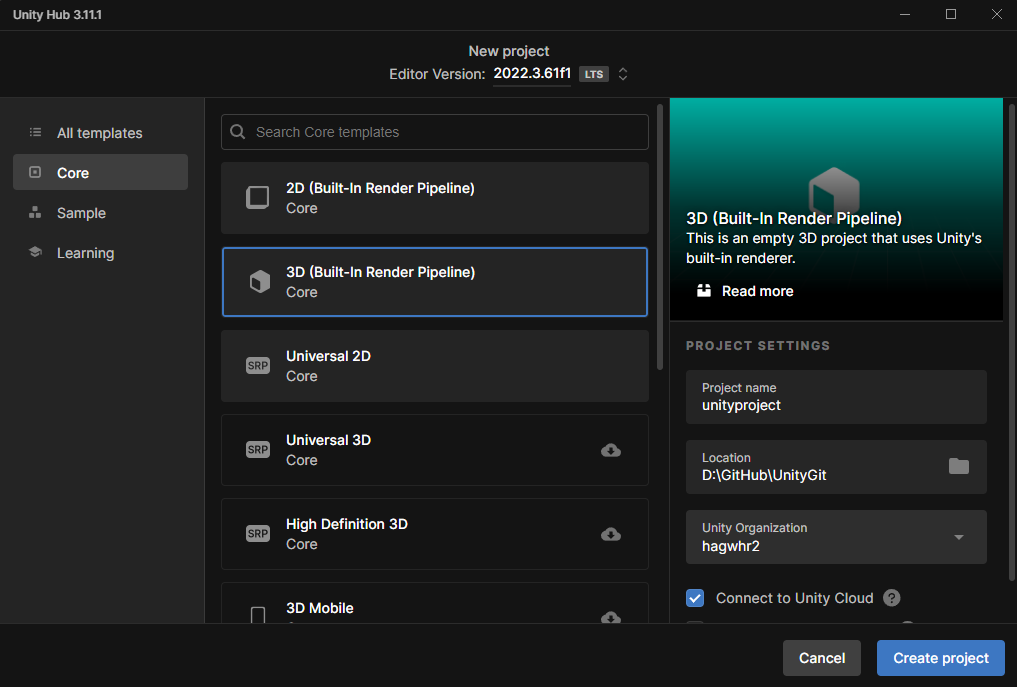Select the High Definition 3D template title
This screenshot has width=1017, height=687.
point(346,524)
